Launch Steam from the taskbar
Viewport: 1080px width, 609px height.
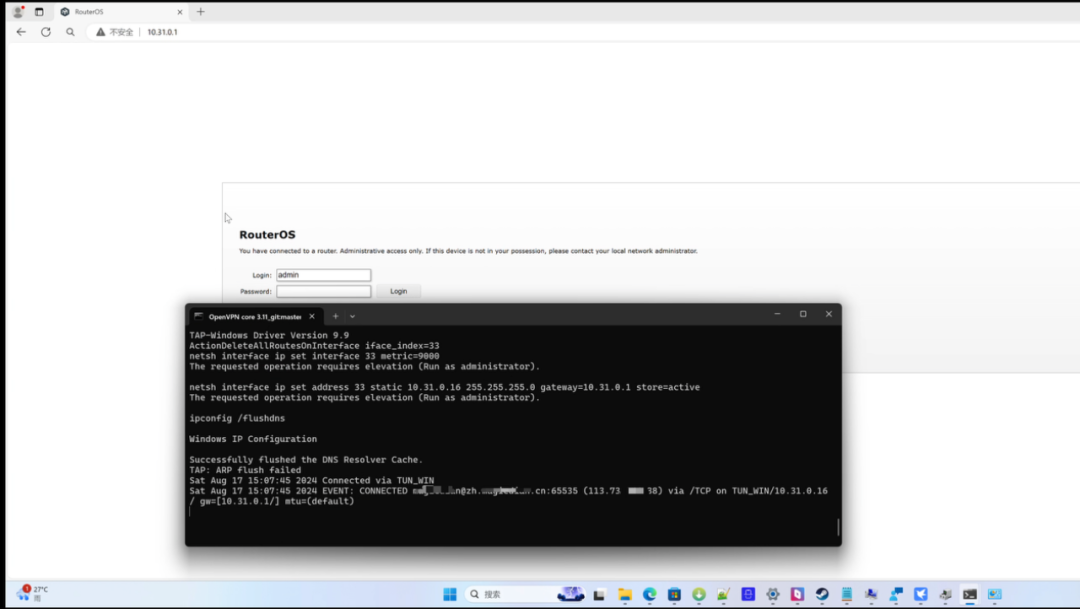tap(820, 593)
